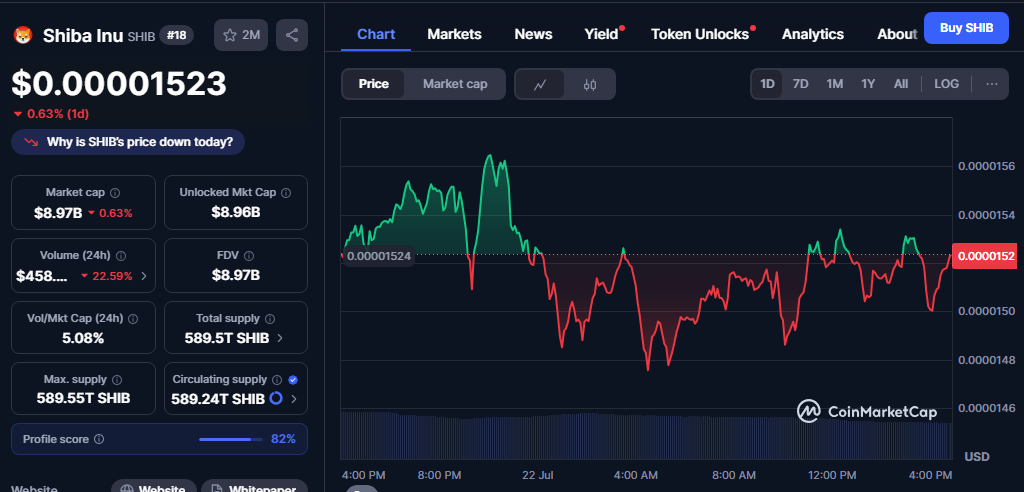Select All time range
1024x492 pixels.
click(901, 84)
